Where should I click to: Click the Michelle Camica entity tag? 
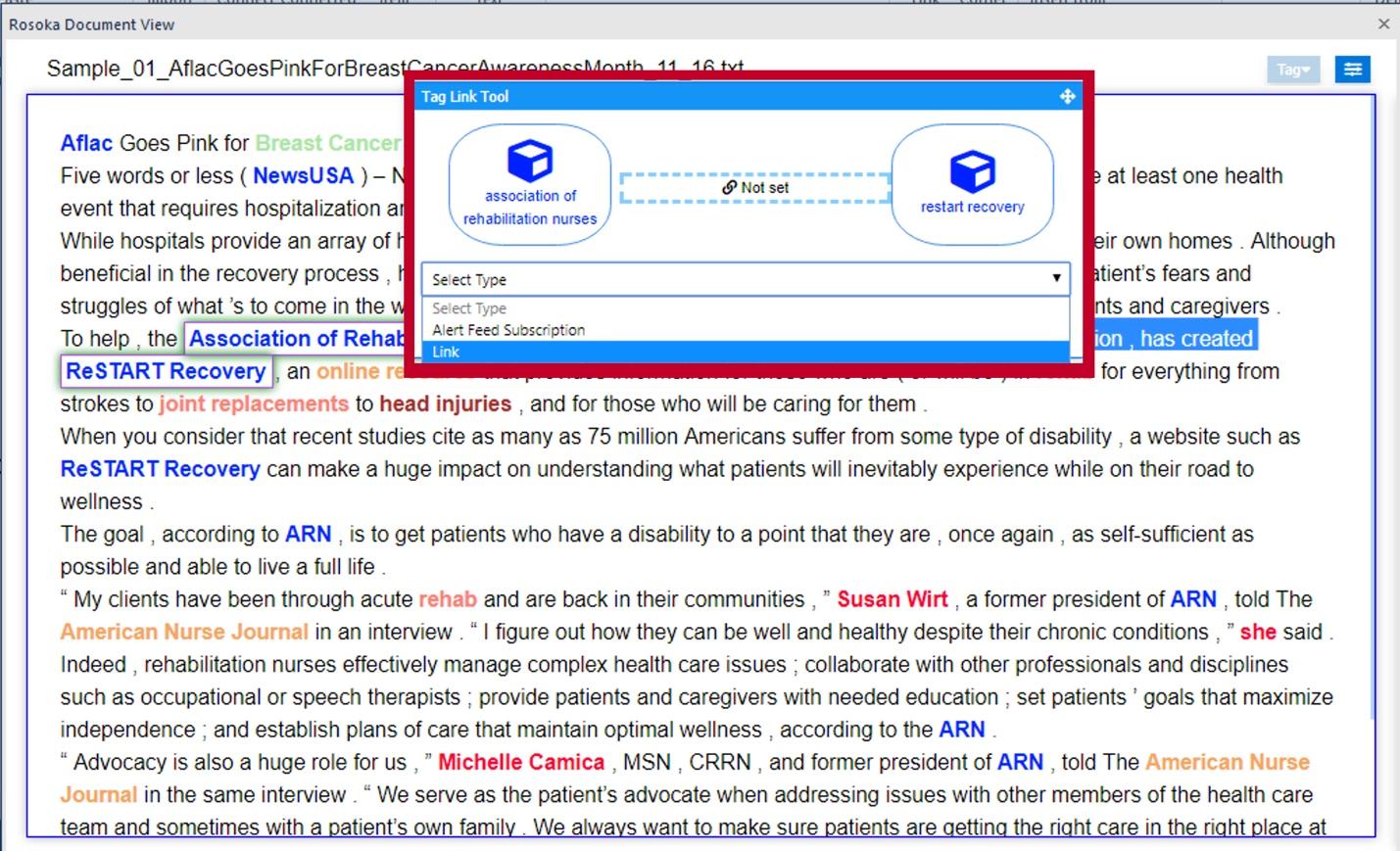coord(520,762)
